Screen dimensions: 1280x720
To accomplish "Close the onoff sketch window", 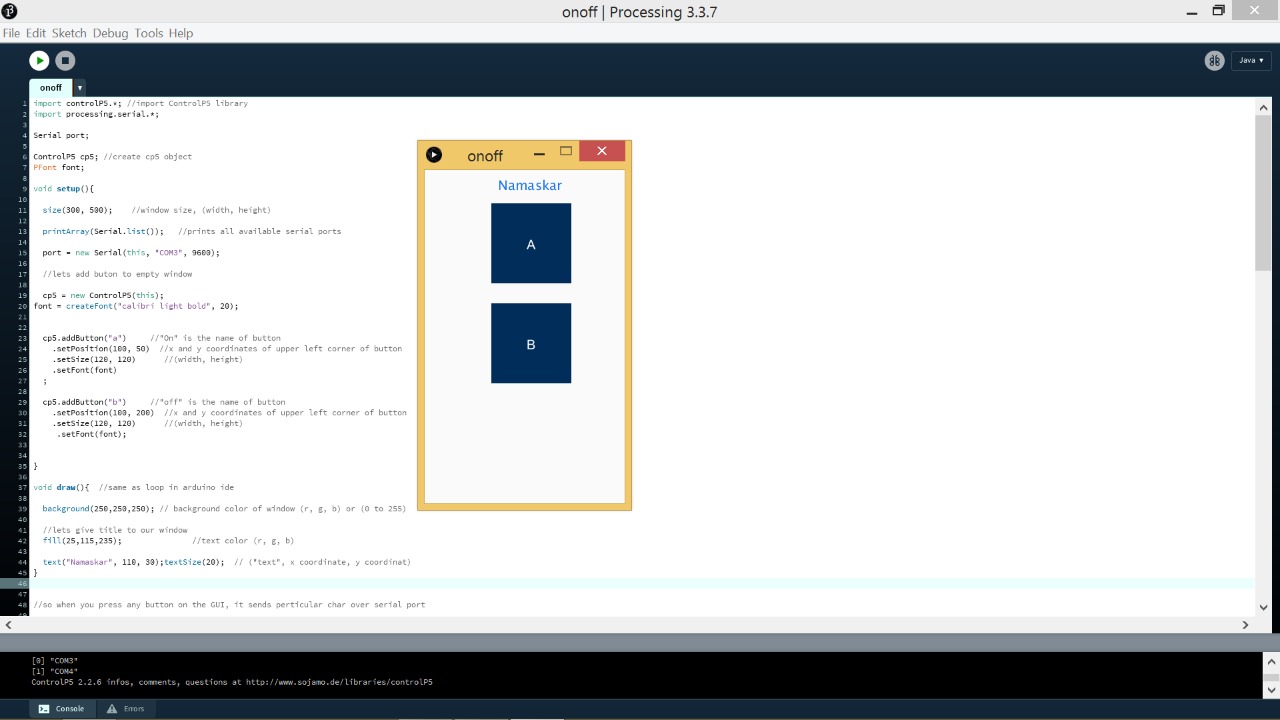I will coord(602,151).
